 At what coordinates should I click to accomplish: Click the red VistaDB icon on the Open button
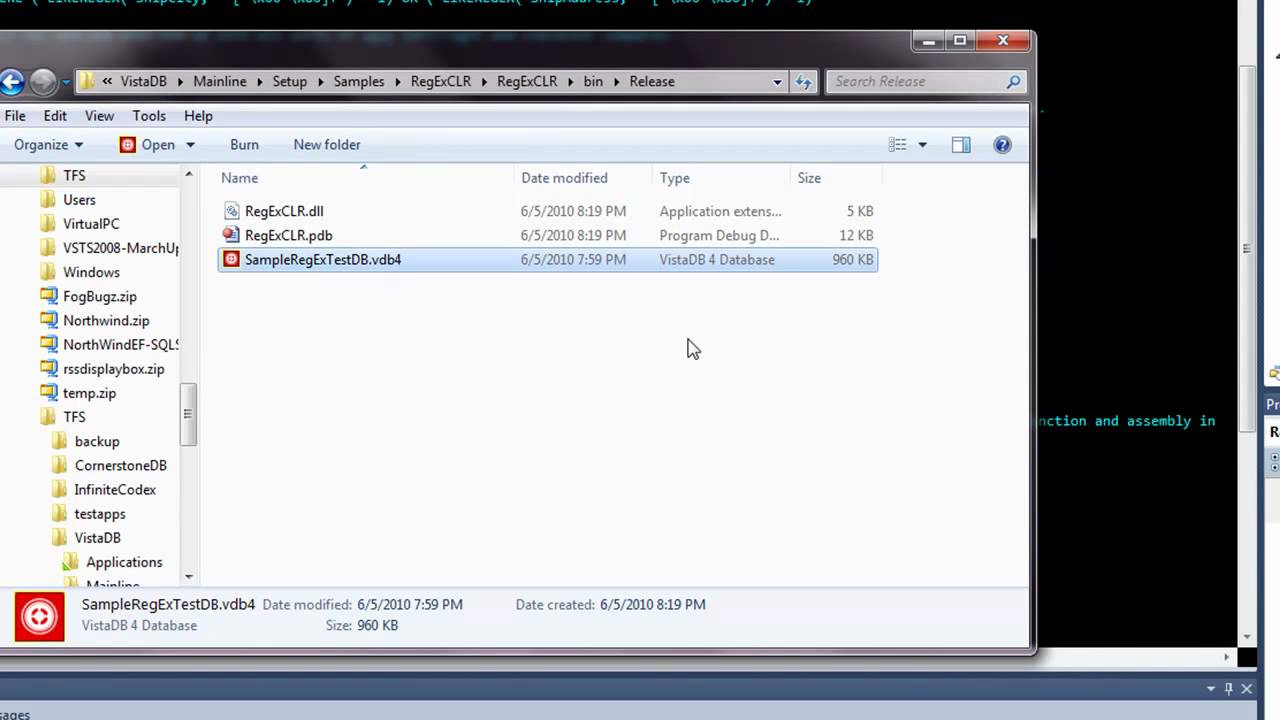pyautogui.click(x=128, y=145)
